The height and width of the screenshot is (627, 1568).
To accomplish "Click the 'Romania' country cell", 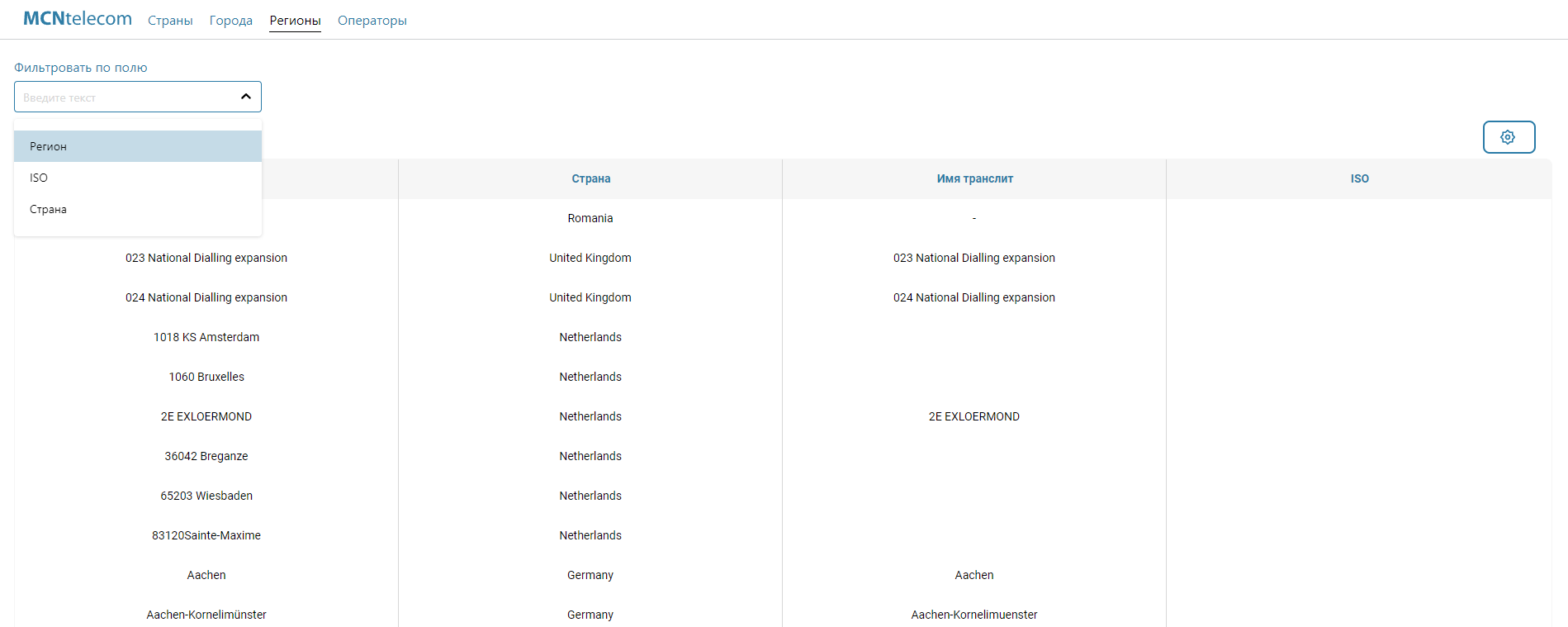I will 590,218.
